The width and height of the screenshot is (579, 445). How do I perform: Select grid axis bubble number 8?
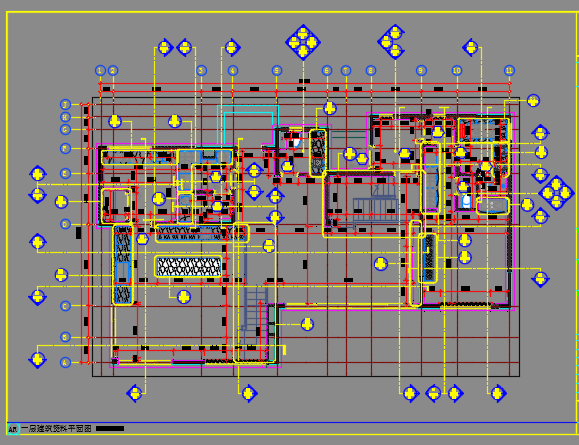[371, 71]
